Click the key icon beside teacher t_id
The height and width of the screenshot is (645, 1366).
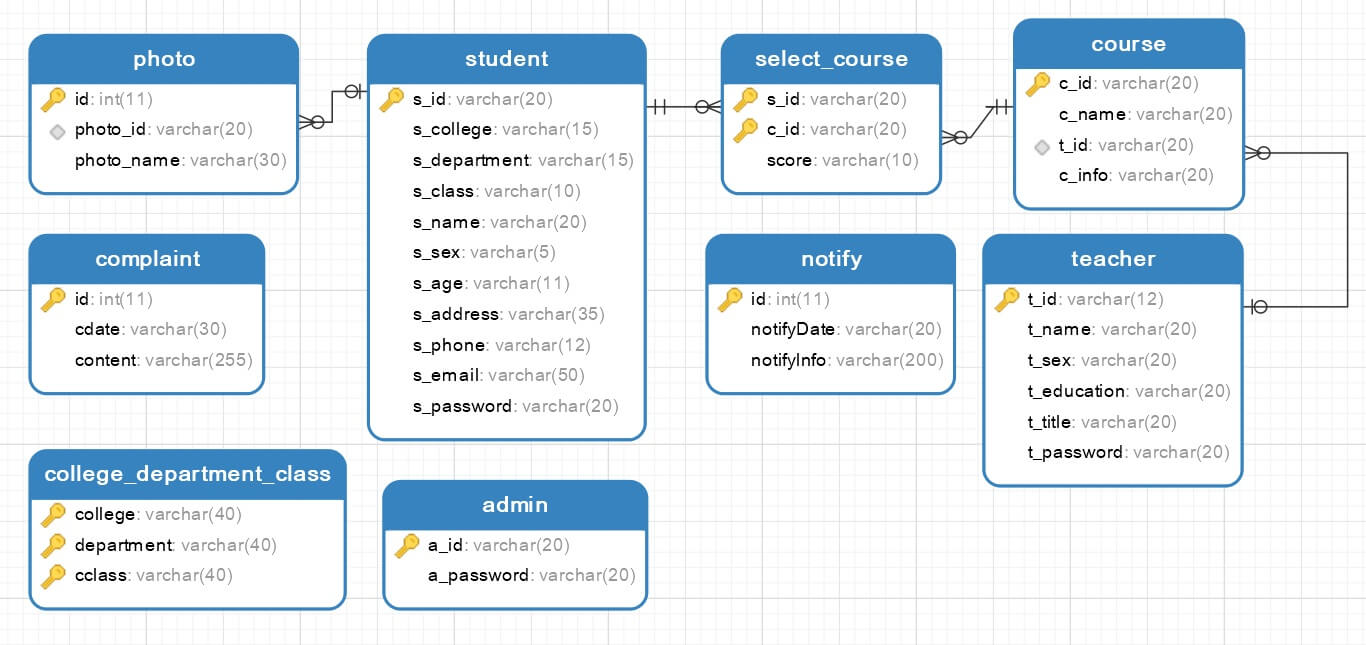pos(1007,299)
